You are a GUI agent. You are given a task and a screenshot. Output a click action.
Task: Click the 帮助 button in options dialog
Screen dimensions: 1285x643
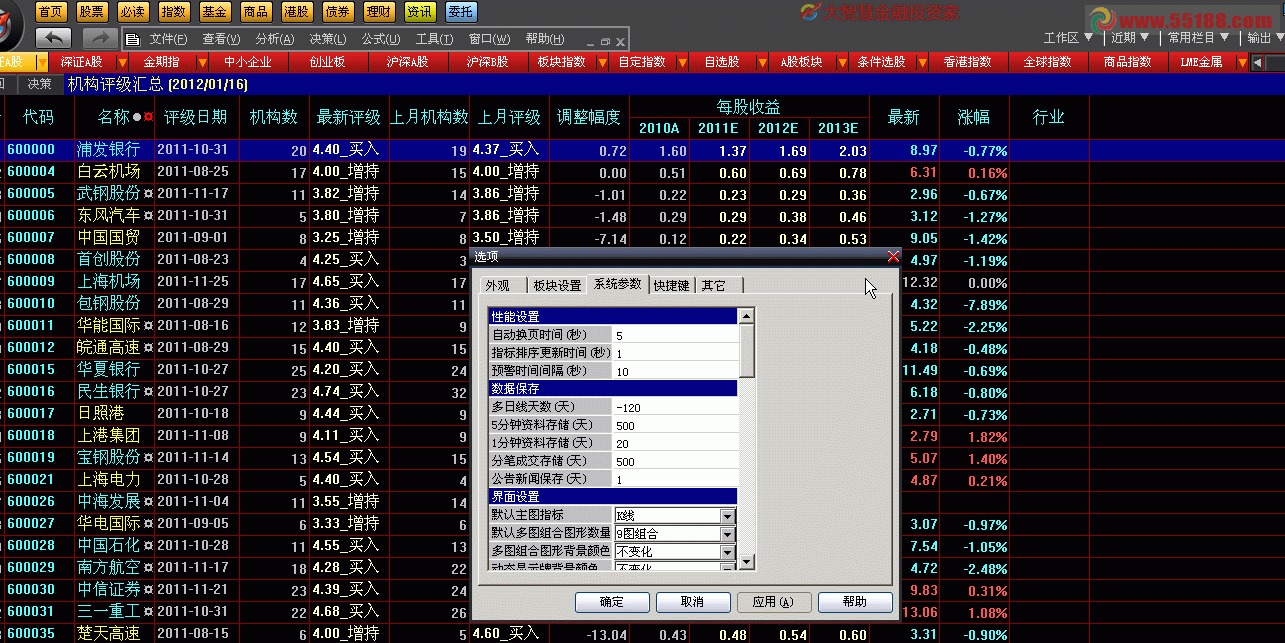[855, 602]
